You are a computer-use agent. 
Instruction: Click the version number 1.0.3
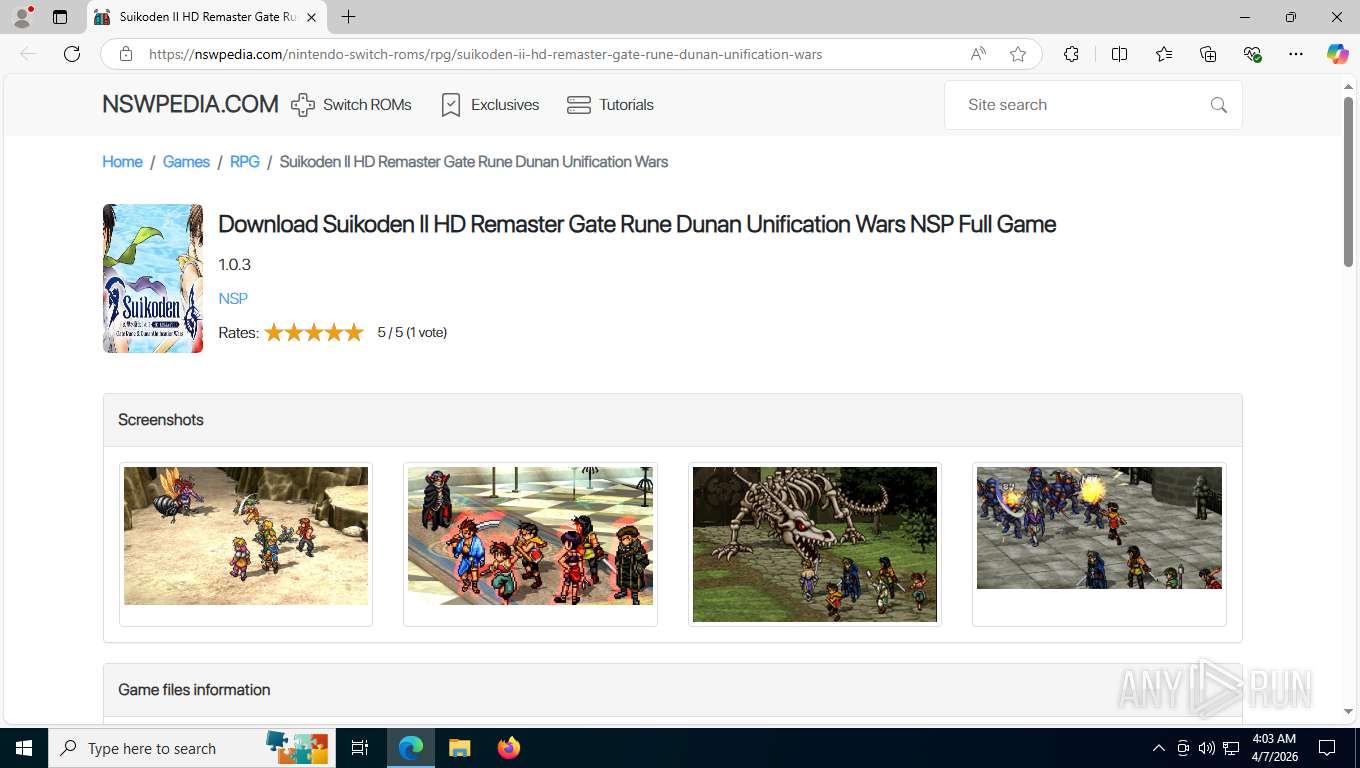tap(234, 265)
